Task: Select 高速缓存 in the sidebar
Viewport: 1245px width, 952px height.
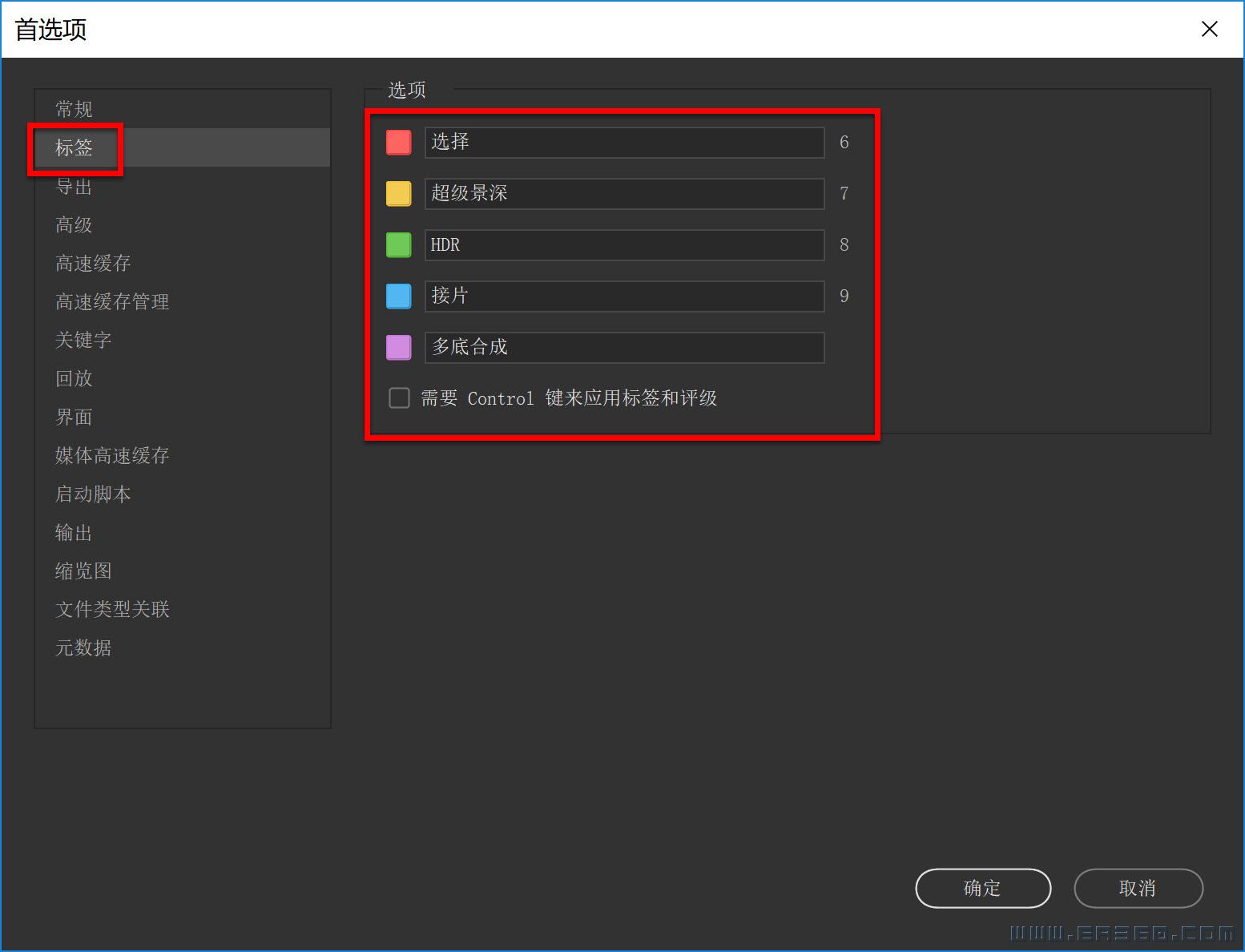Action: point(92,263)
